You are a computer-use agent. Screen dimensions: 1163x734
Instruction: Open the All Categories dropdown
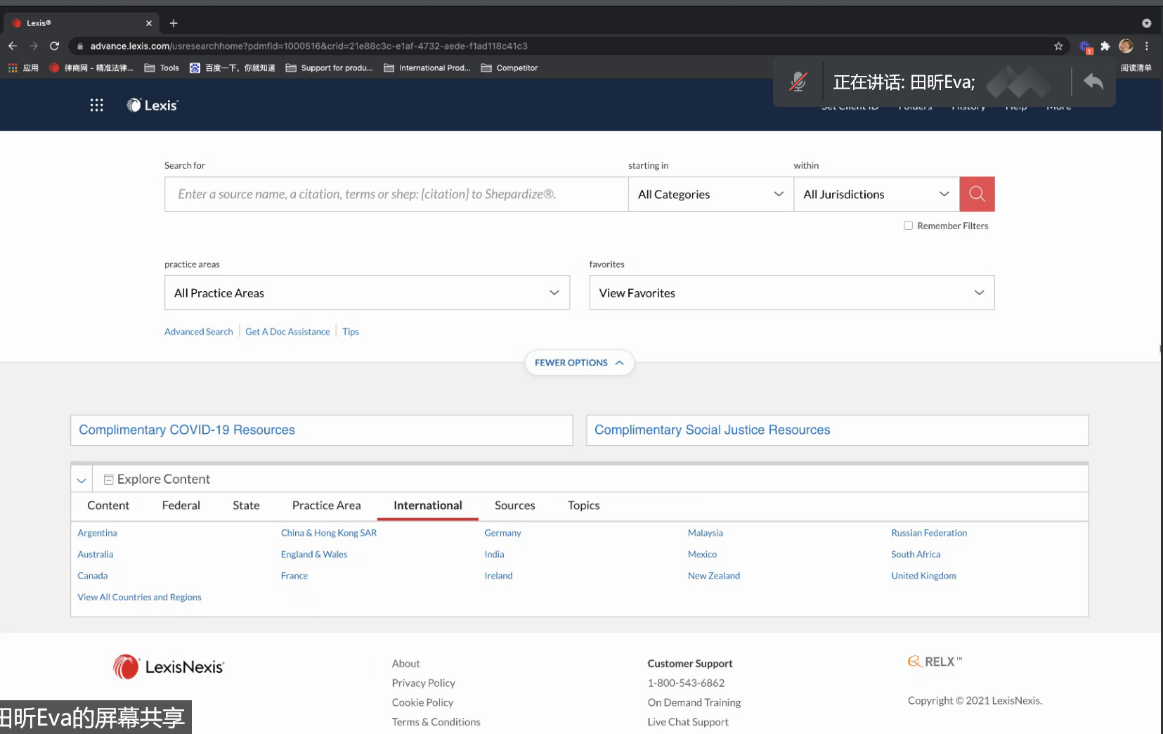711,194
